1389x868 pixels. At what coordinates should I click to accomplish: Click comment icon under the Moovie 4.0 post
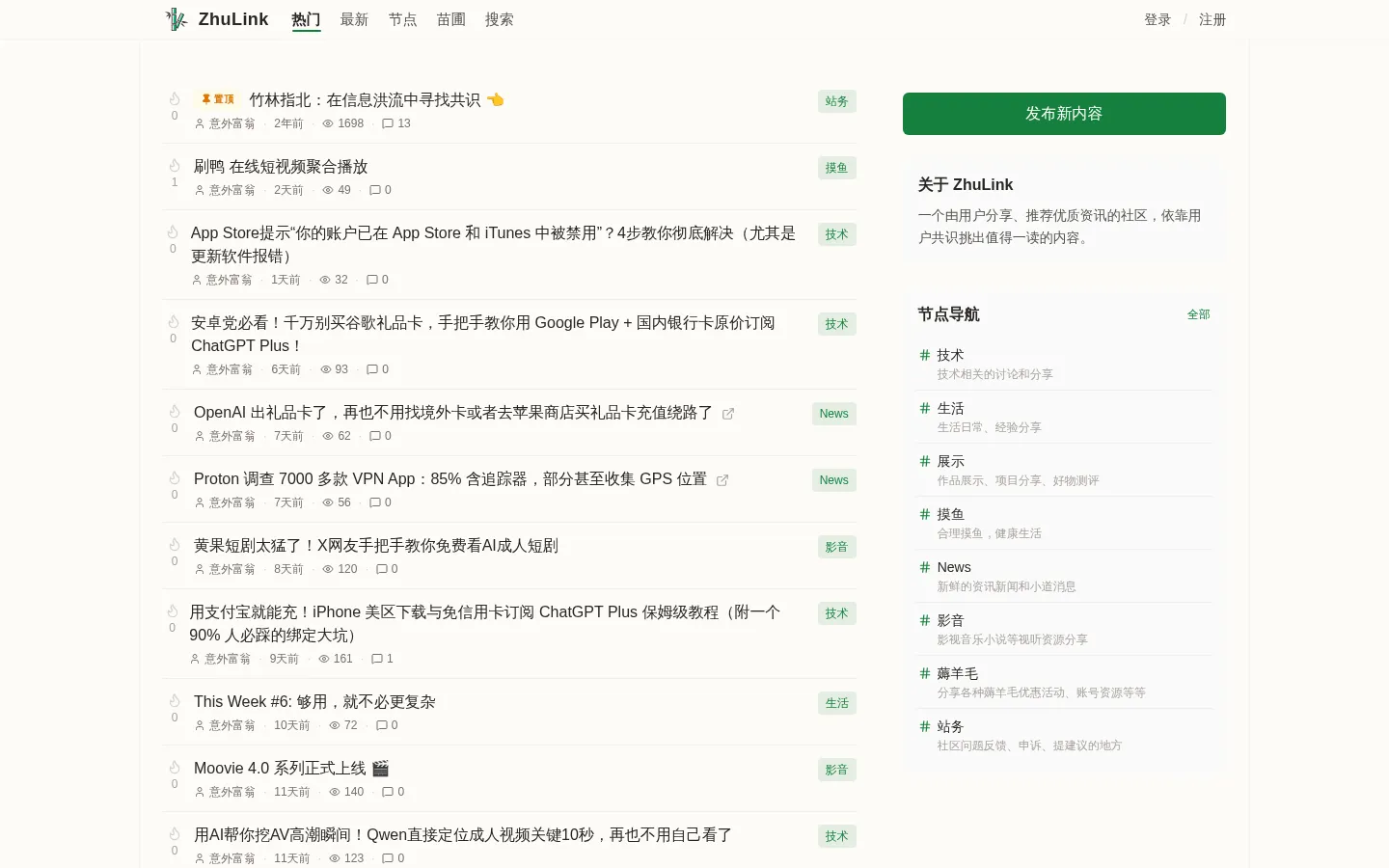pos(388,792)
